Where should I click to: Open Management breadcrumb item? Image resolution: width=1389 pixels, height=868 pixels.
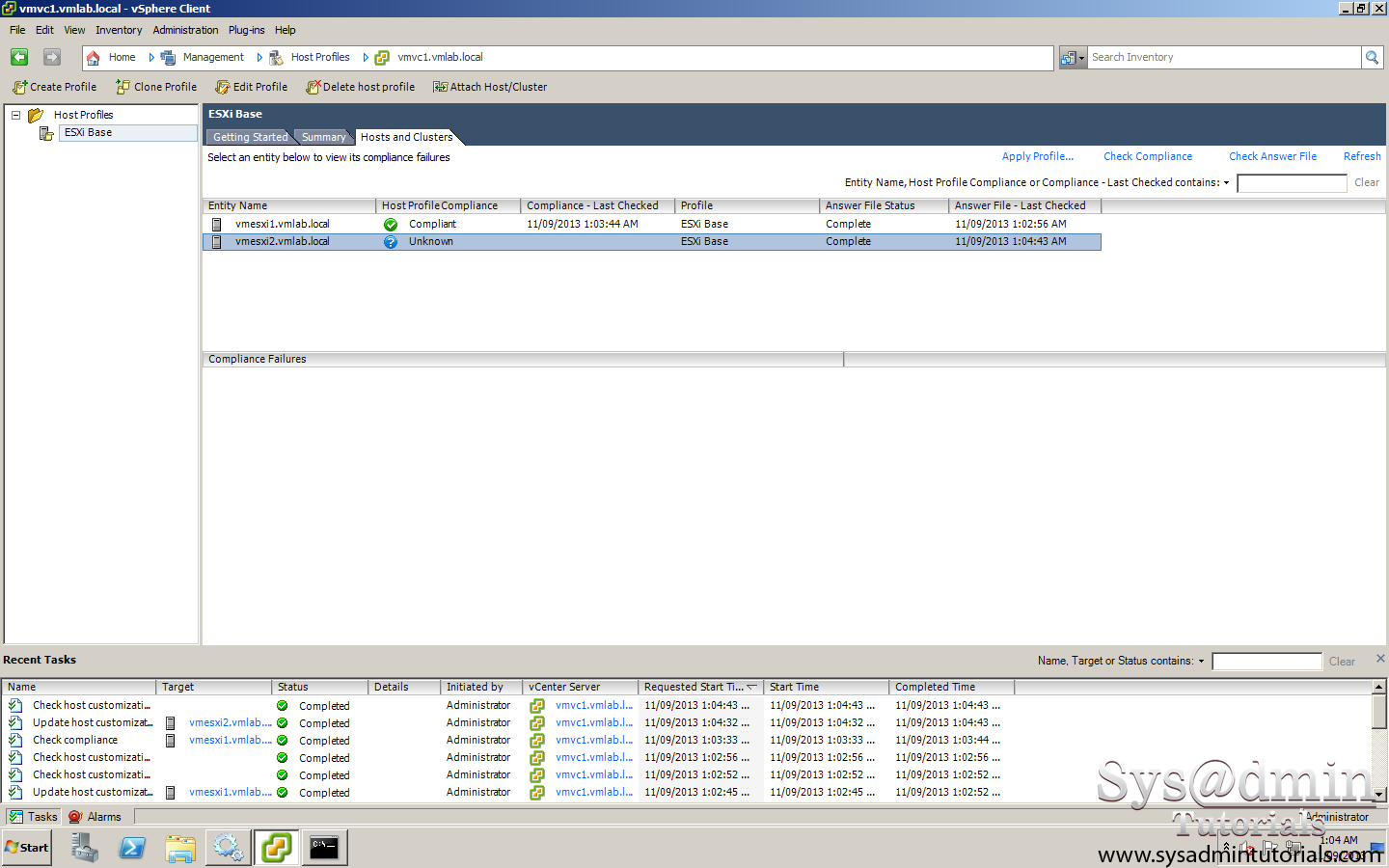(x=213, y=57)
